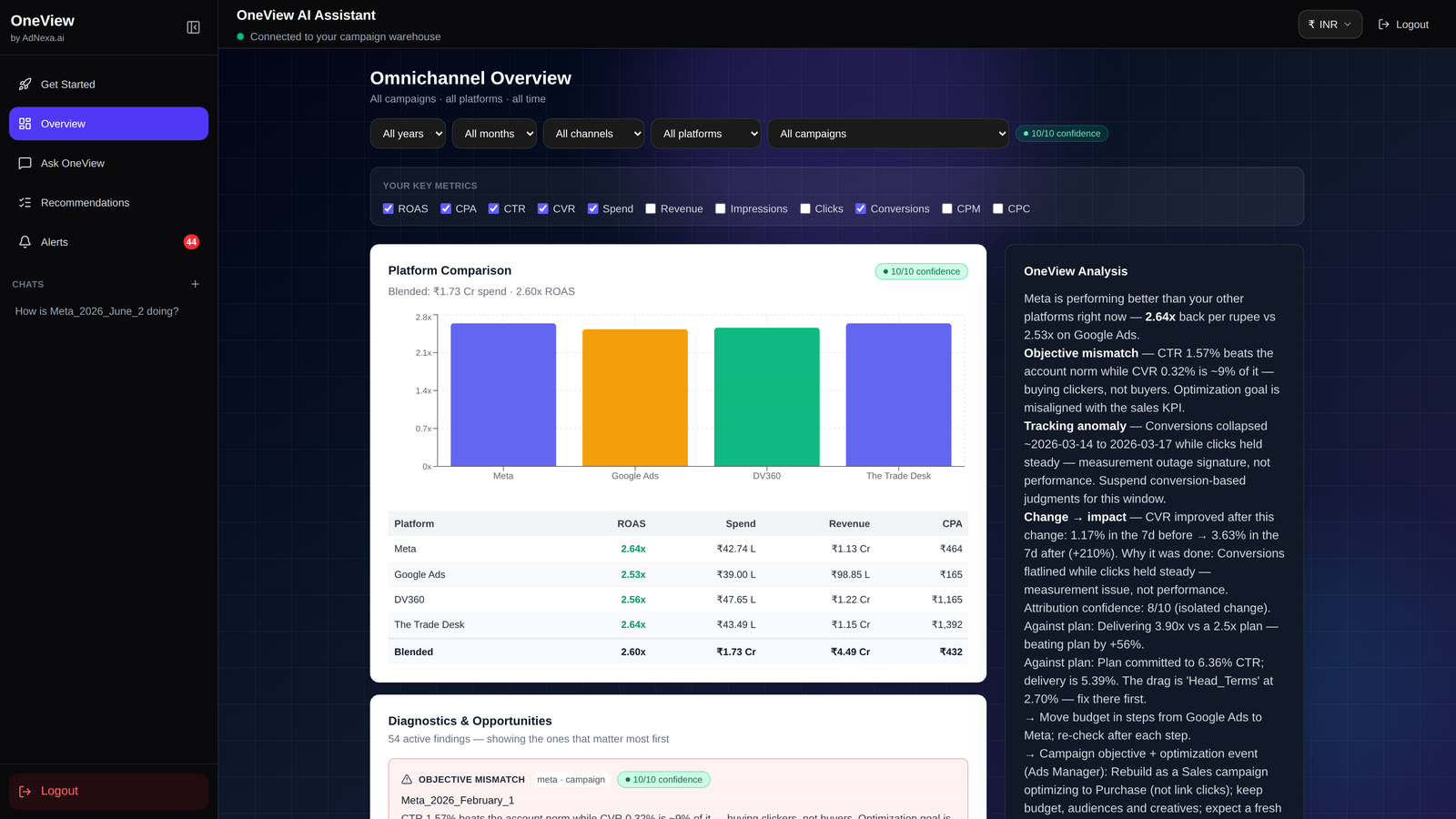Start a new chat with plus icon
1456x819 pixels.
click(x=195, y=284)
